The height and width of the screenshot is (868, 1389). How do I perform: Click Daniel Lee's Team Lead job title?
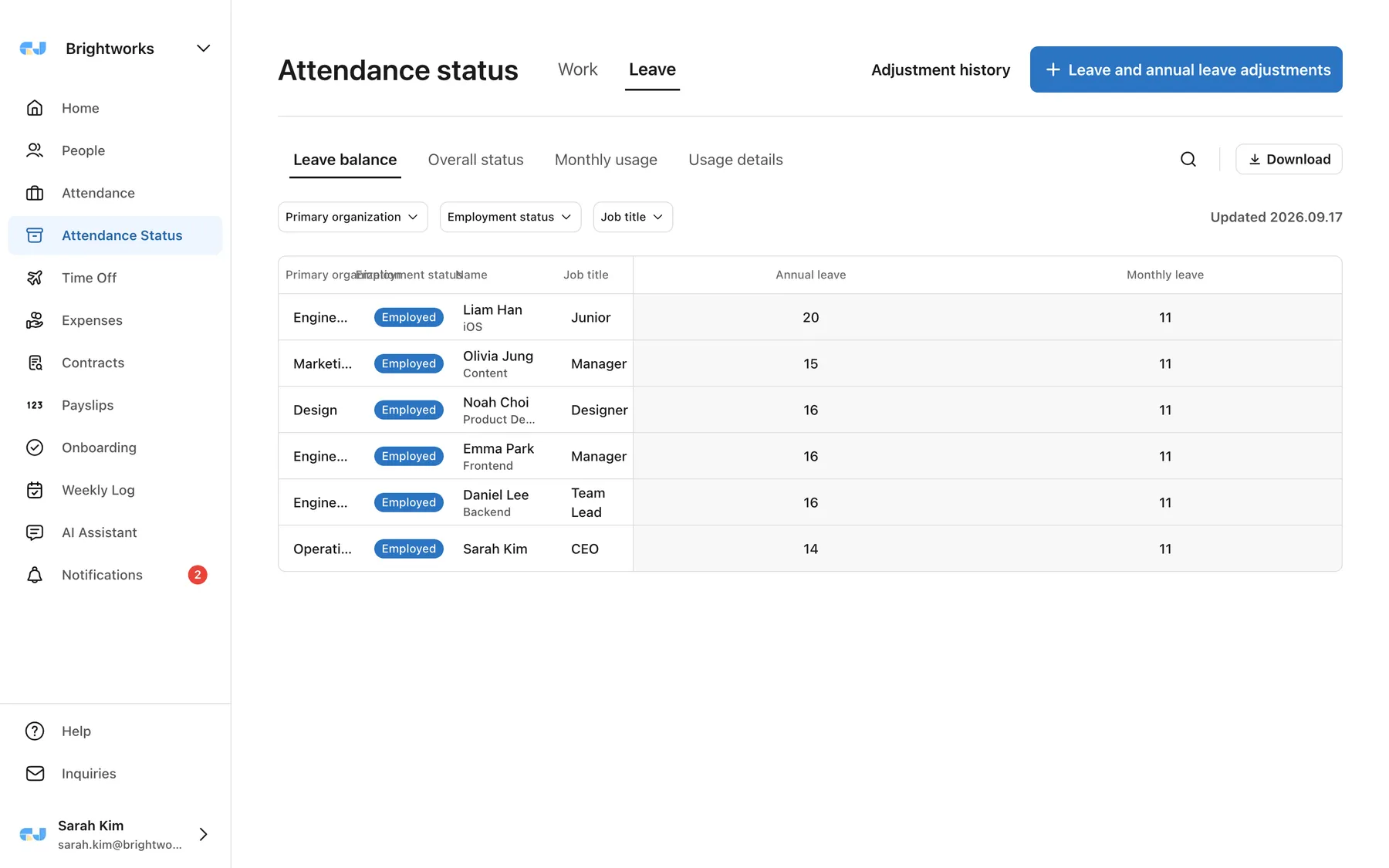(588, 502)
